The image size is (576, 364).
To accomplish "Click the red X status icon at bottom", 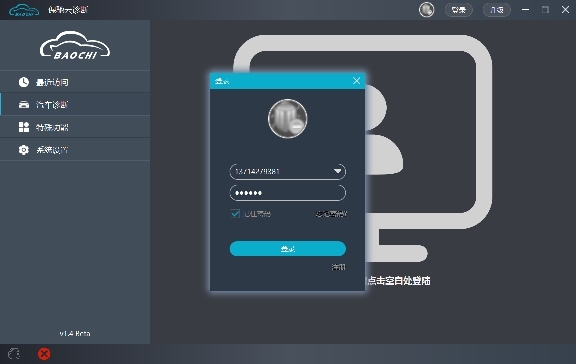I will tap(44, 354).
